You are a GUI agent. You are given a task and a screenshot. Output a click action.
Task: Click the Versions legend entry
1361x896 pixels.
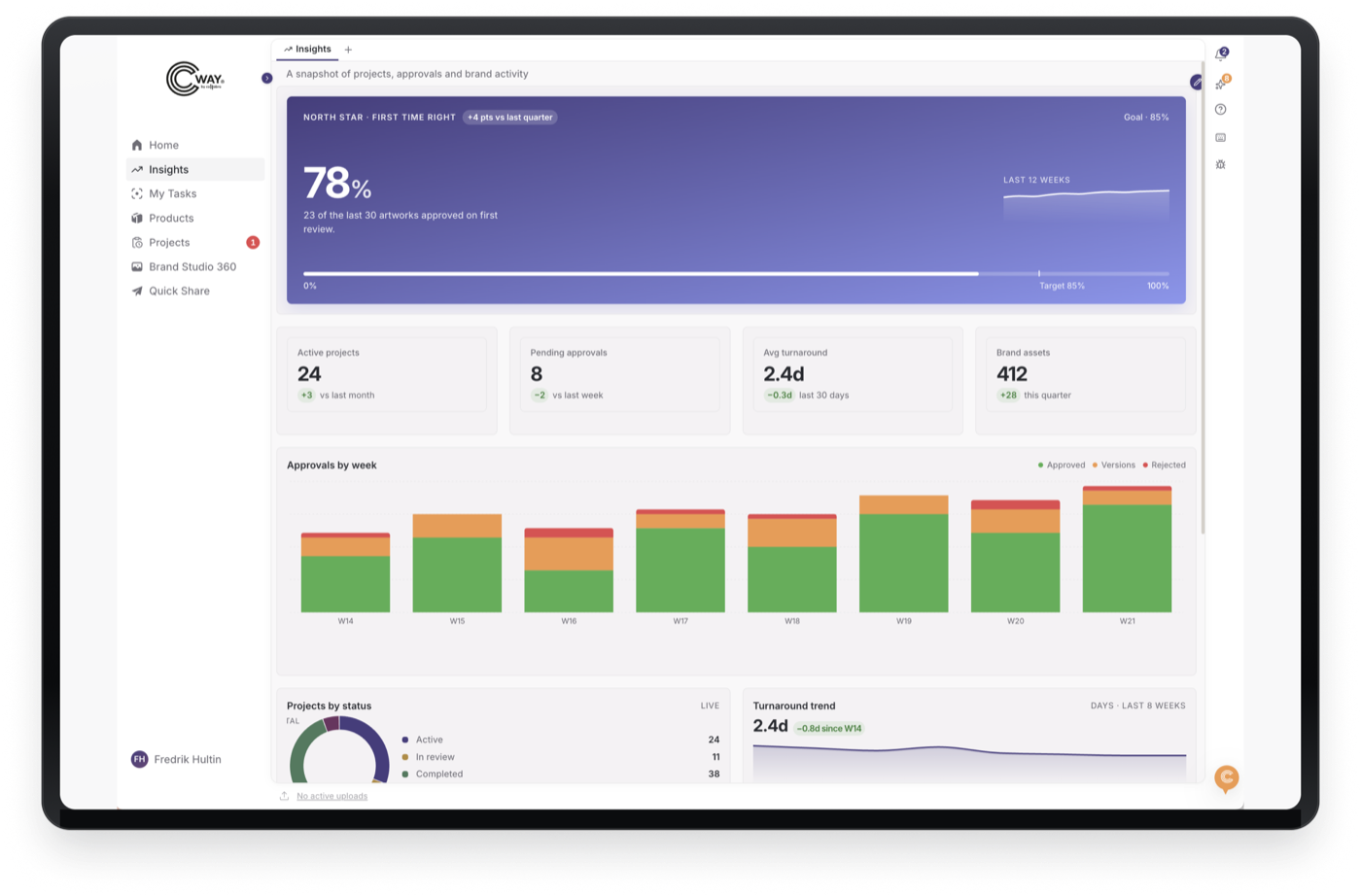click(1114, 465)
